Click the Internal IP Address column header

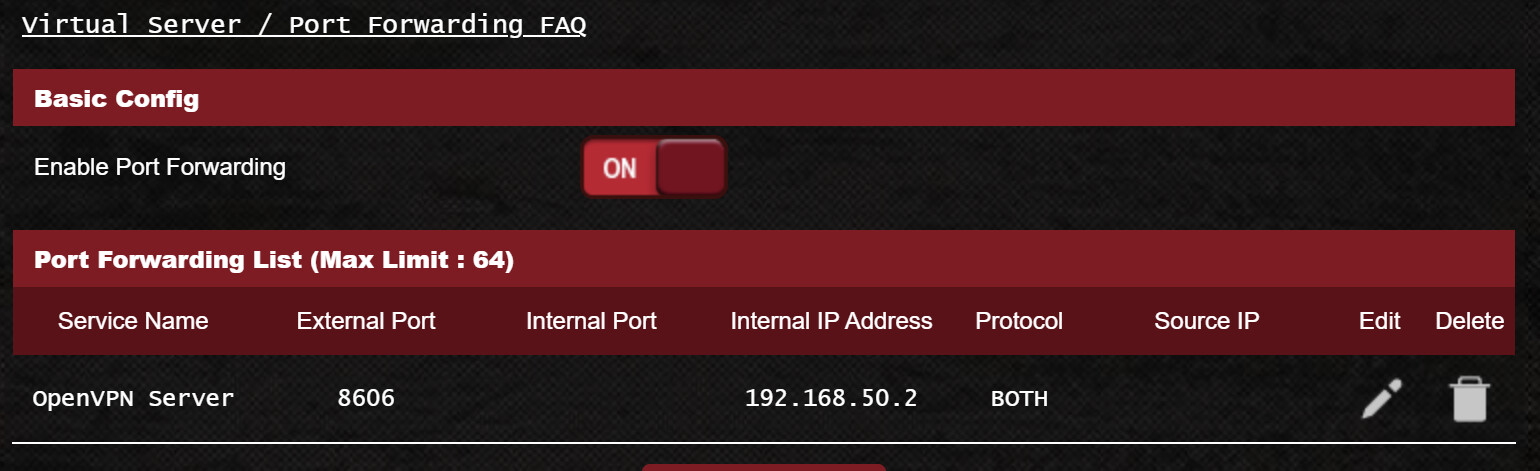coord(831,321)
